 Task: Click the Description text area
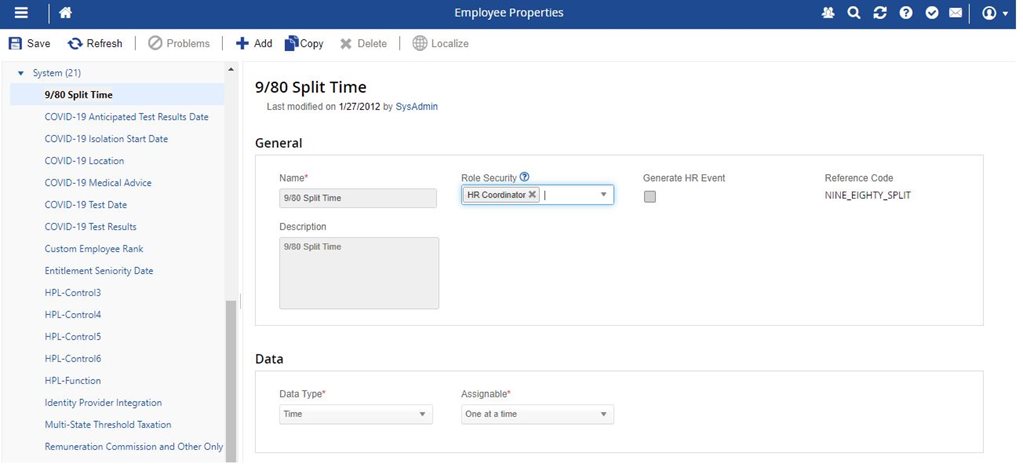point(359,273)
